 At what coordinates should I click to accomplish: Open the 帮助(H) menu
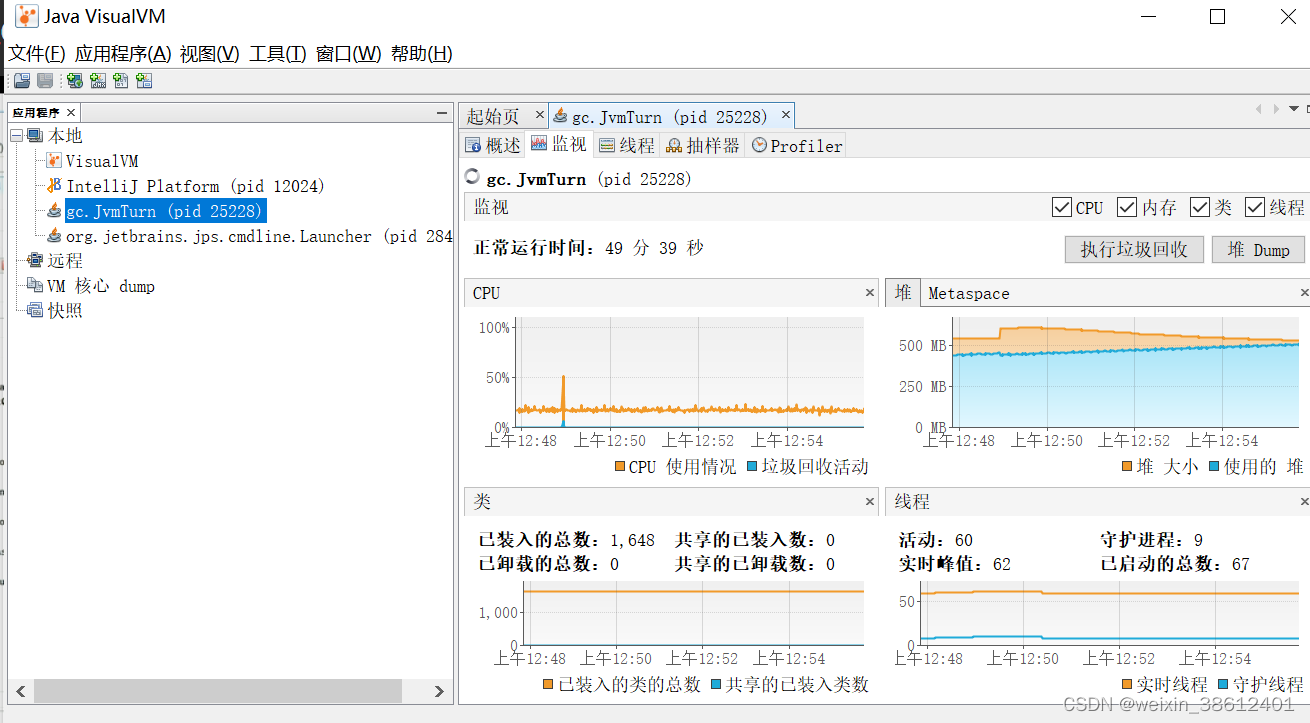click(422, 54)
